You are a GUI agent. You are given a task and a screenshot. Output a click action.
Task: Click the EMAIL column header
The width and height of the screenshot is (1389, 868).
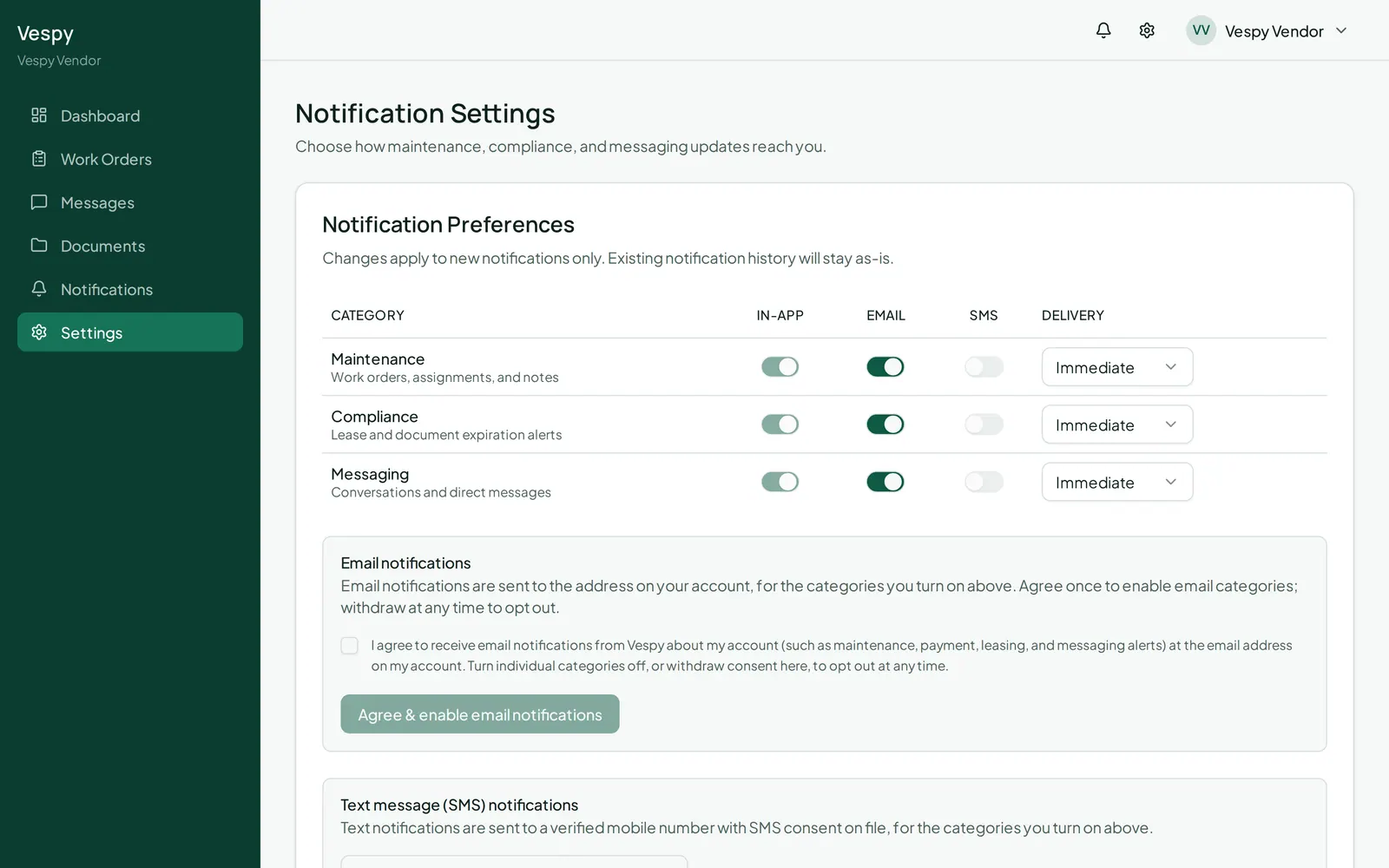pyautogui.click(x=885, y=315)
